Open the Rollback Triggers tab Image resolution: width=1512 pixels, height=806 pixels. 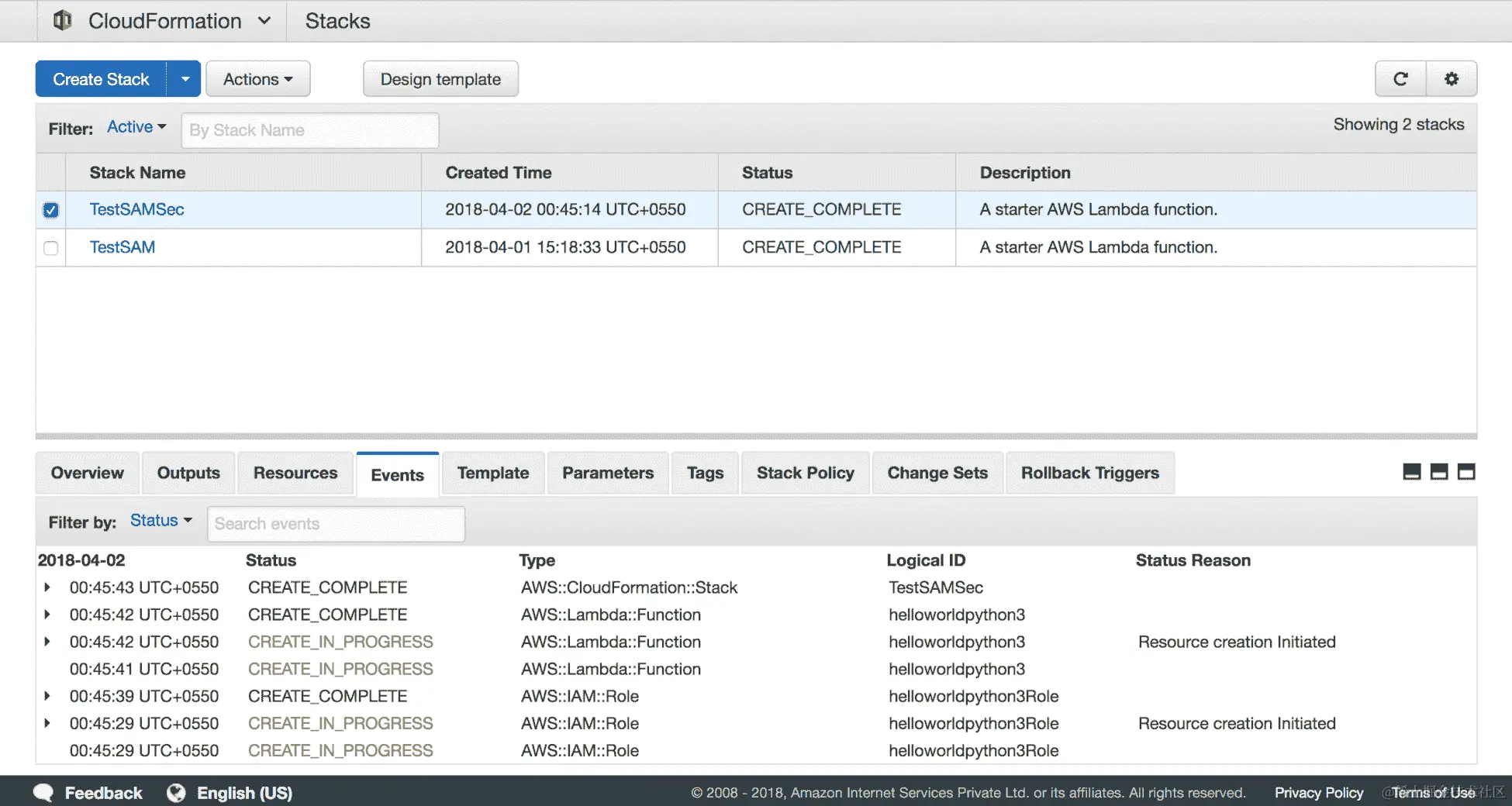(x=1090, y=473)
